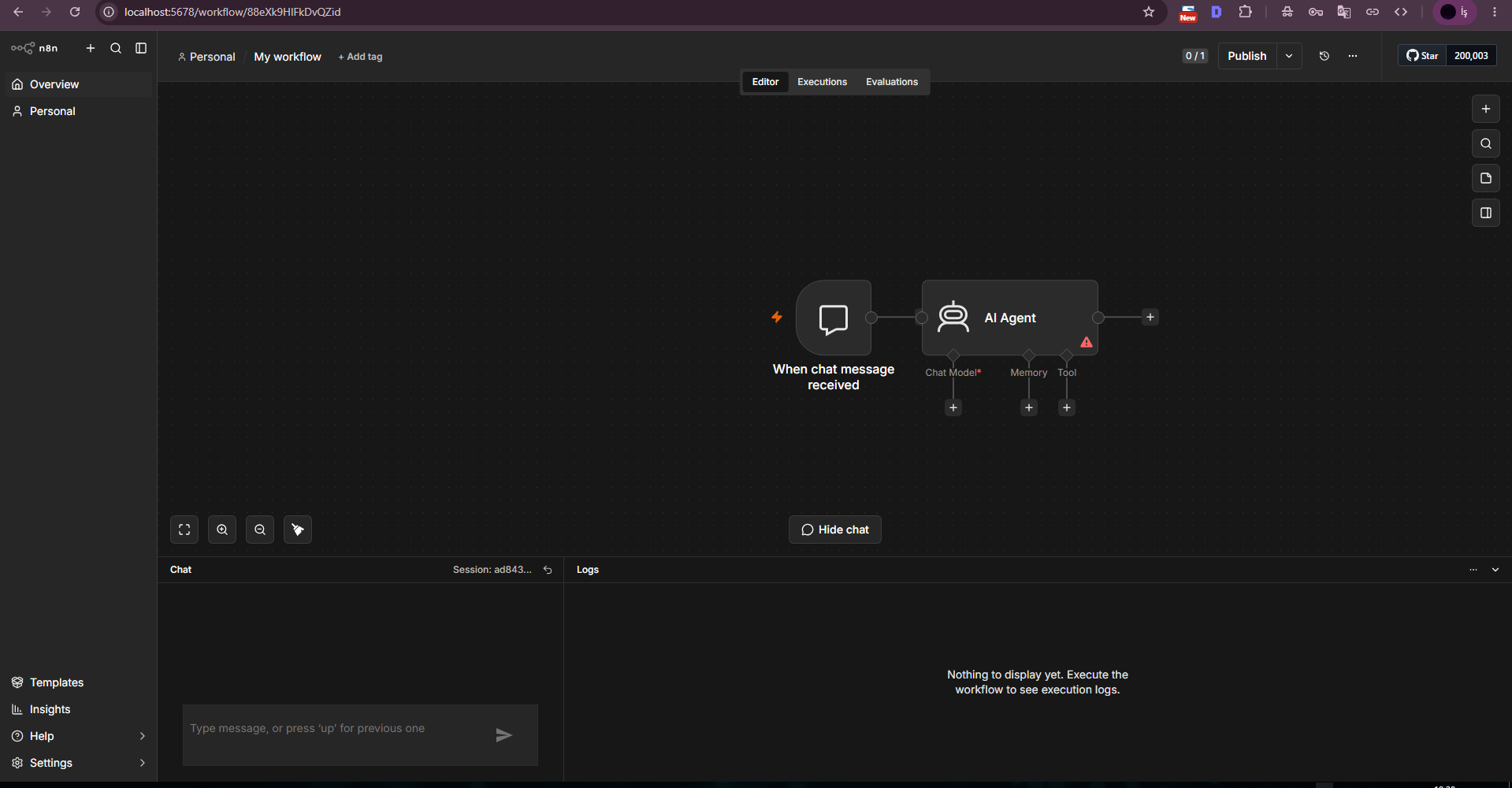Image resolution: width=1512 pixels, height=788 pixels.
Task: Add a Chat Model with plus button
Action: pos(953,407)
